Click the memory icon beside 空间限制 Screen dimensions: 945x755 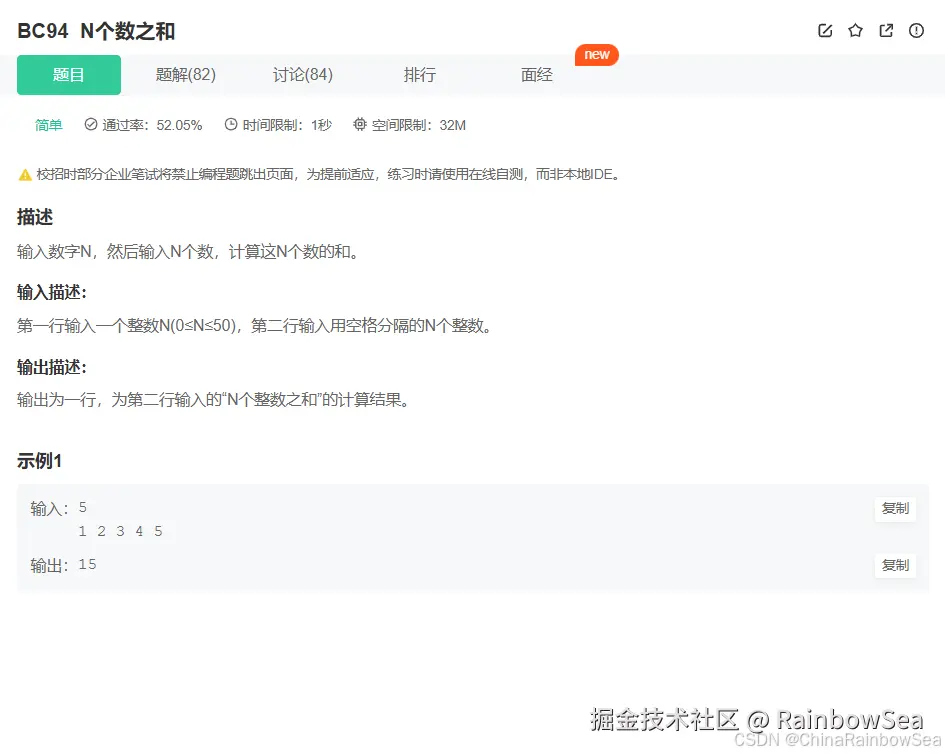tap(358, 124)
